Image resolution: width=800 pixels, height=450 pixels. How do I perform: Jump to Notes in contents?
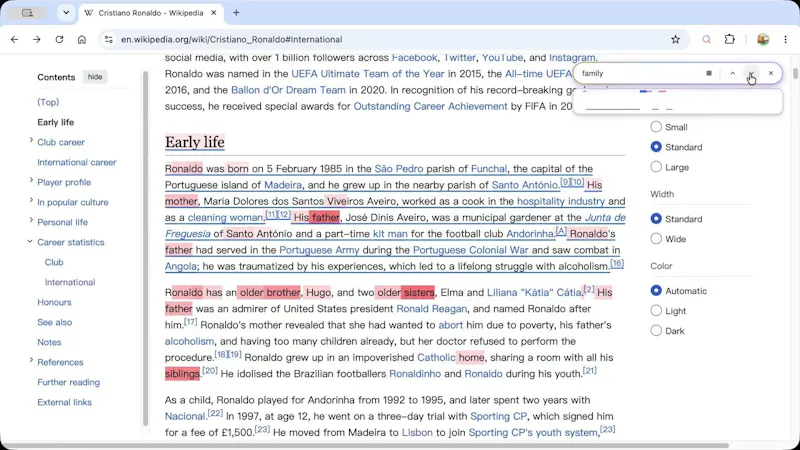pos(49,342)
